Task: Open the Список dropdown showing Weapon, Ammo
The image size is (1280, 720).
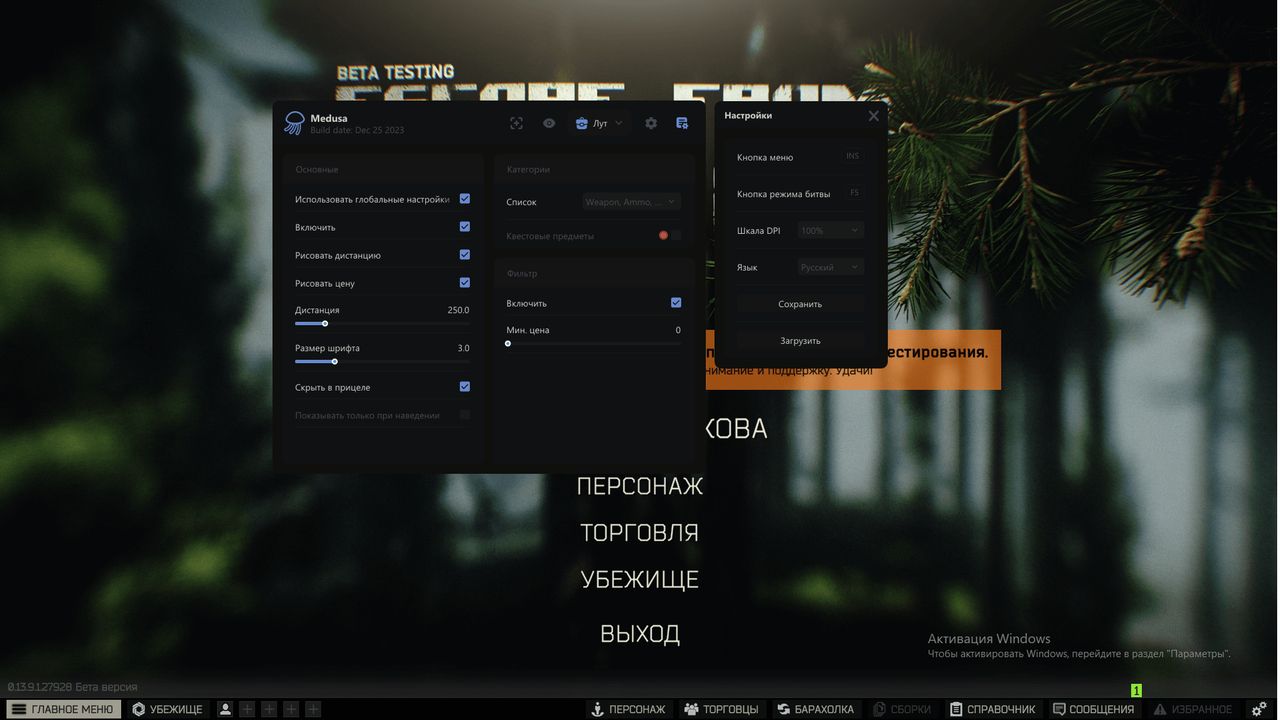Action: pyautogui.click(x=631, y=202)
